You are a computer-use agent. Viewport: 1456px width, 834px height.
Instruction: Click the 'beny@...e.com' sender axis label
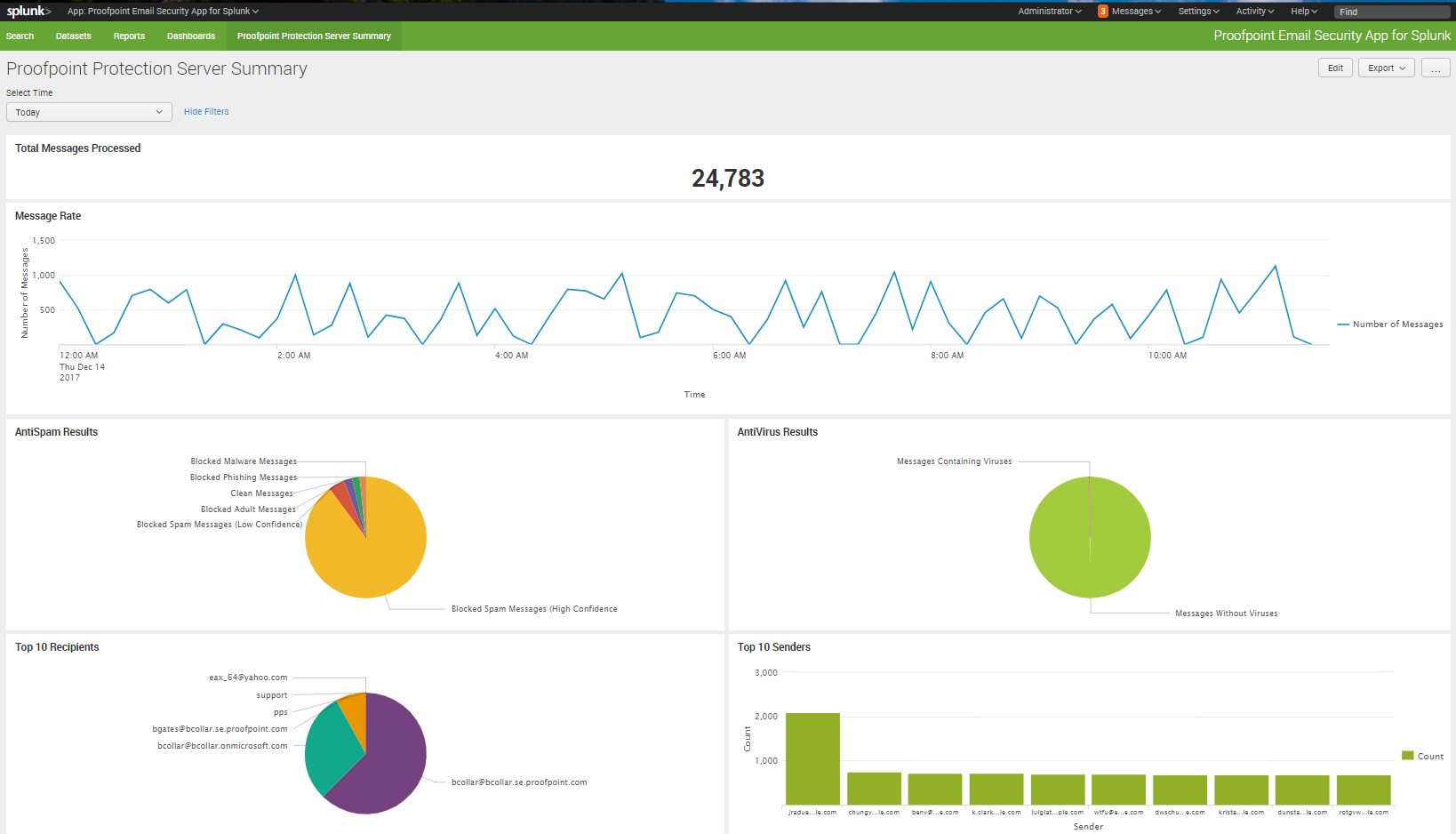pos(935,812)
